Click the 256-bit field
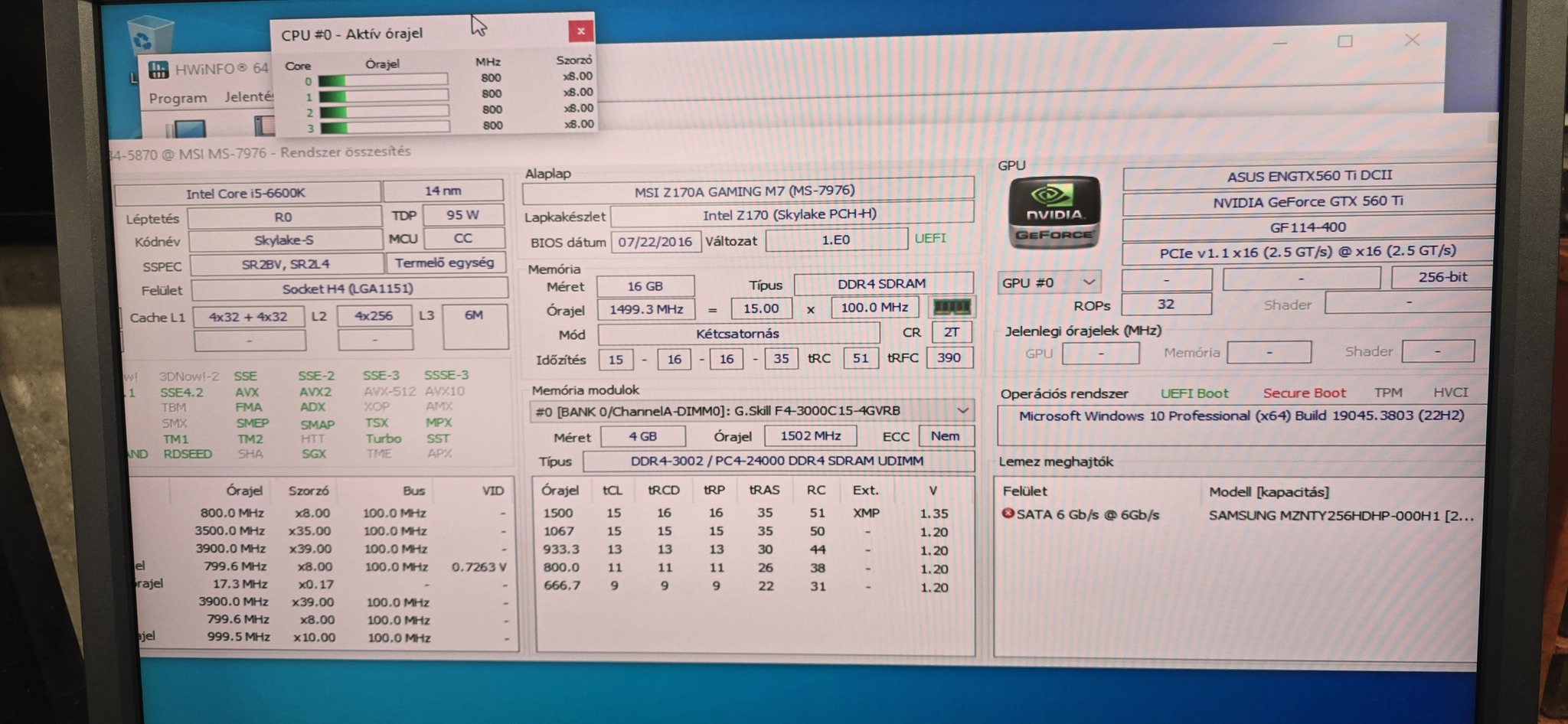Viewport: 1568px width, 724px height. tap(1442, 277)
